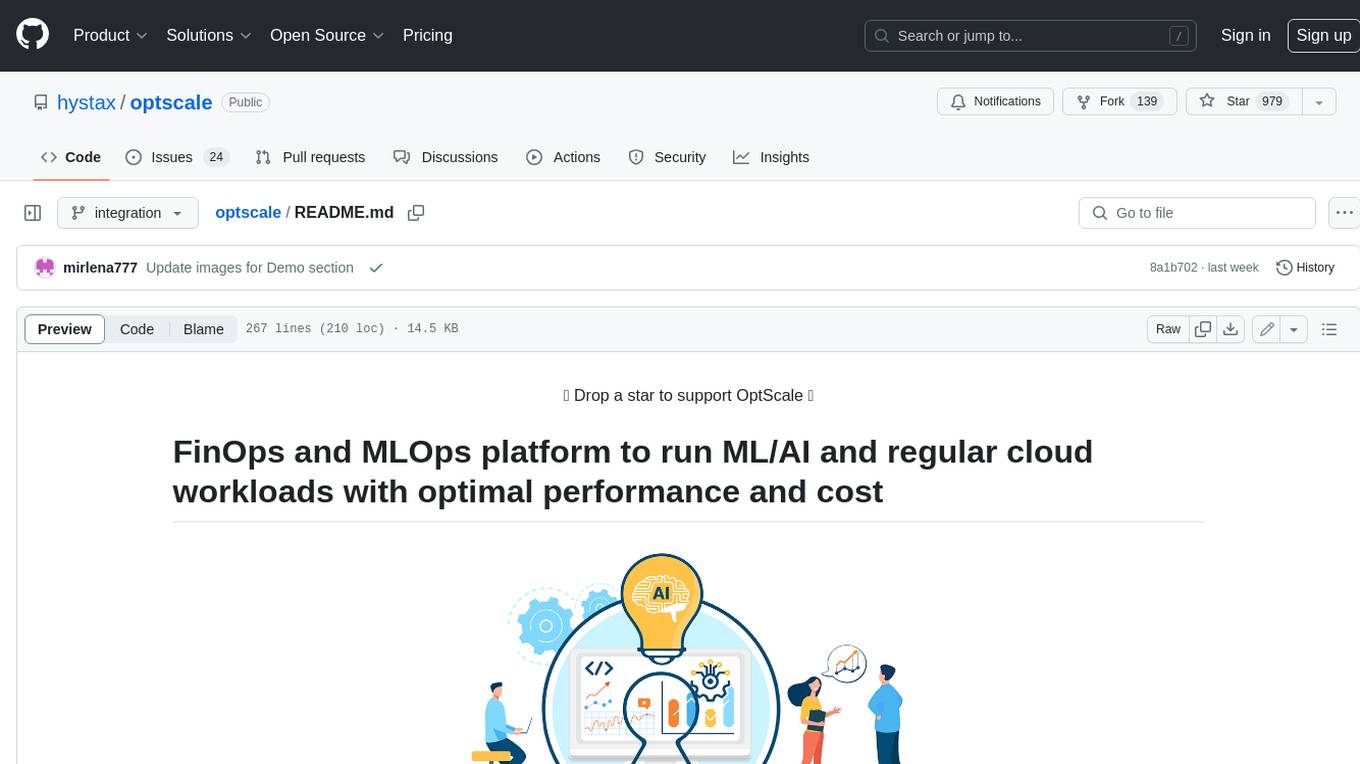This screenshot has width=1360, height=764.
Task: Switch to the Discussions tab
Action: point(445,157)
